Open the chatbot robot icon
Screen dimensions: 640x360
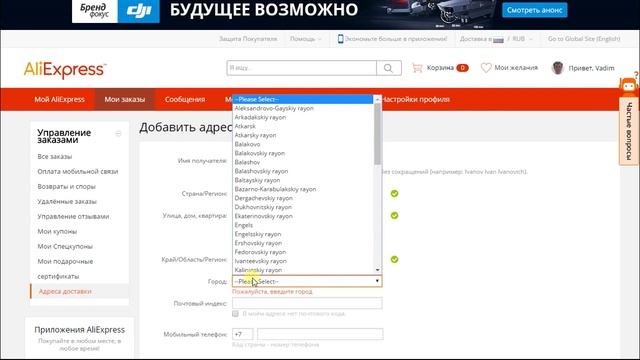tap(629, 85)
